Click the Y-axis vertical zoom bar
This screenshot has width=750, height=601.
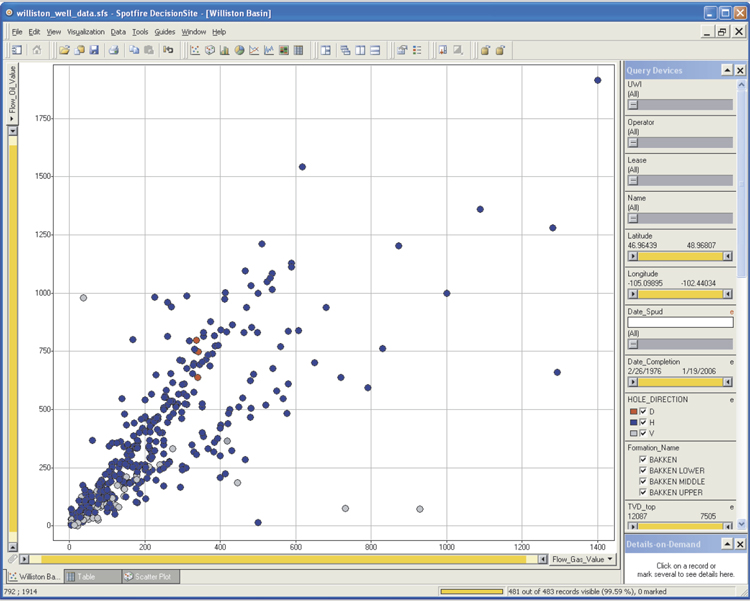click(13, 339)
